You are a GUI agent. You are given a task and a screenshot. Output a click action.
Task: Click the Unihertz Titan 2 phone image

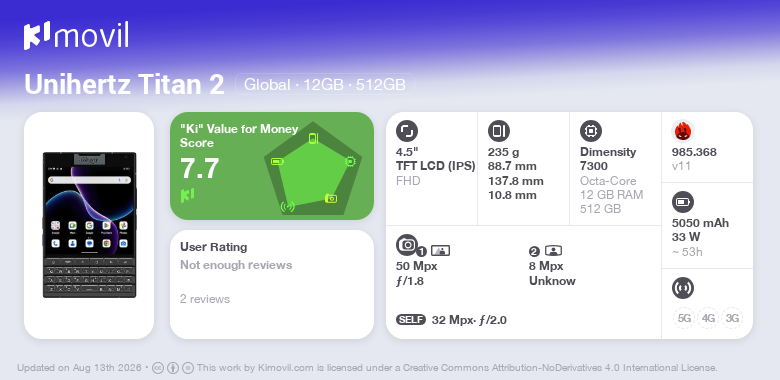[x=89, y=225]
